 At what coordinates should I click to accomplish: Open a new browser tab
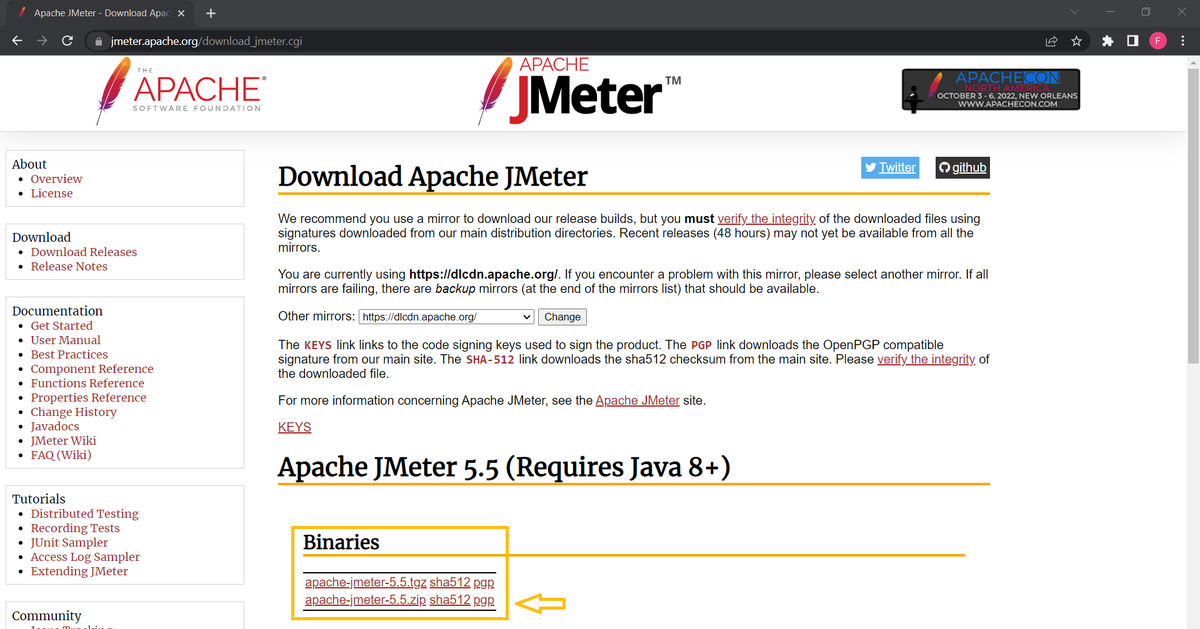click(210, 13)
